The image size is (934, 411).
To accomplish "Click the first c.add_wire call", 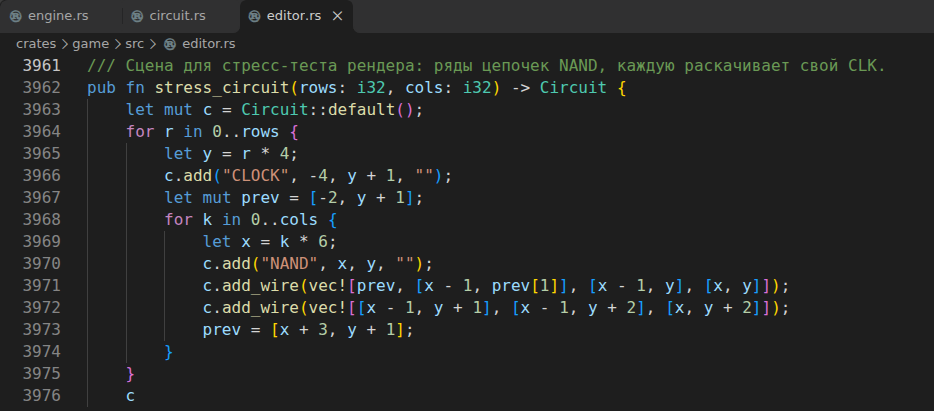I will [496, 286].
